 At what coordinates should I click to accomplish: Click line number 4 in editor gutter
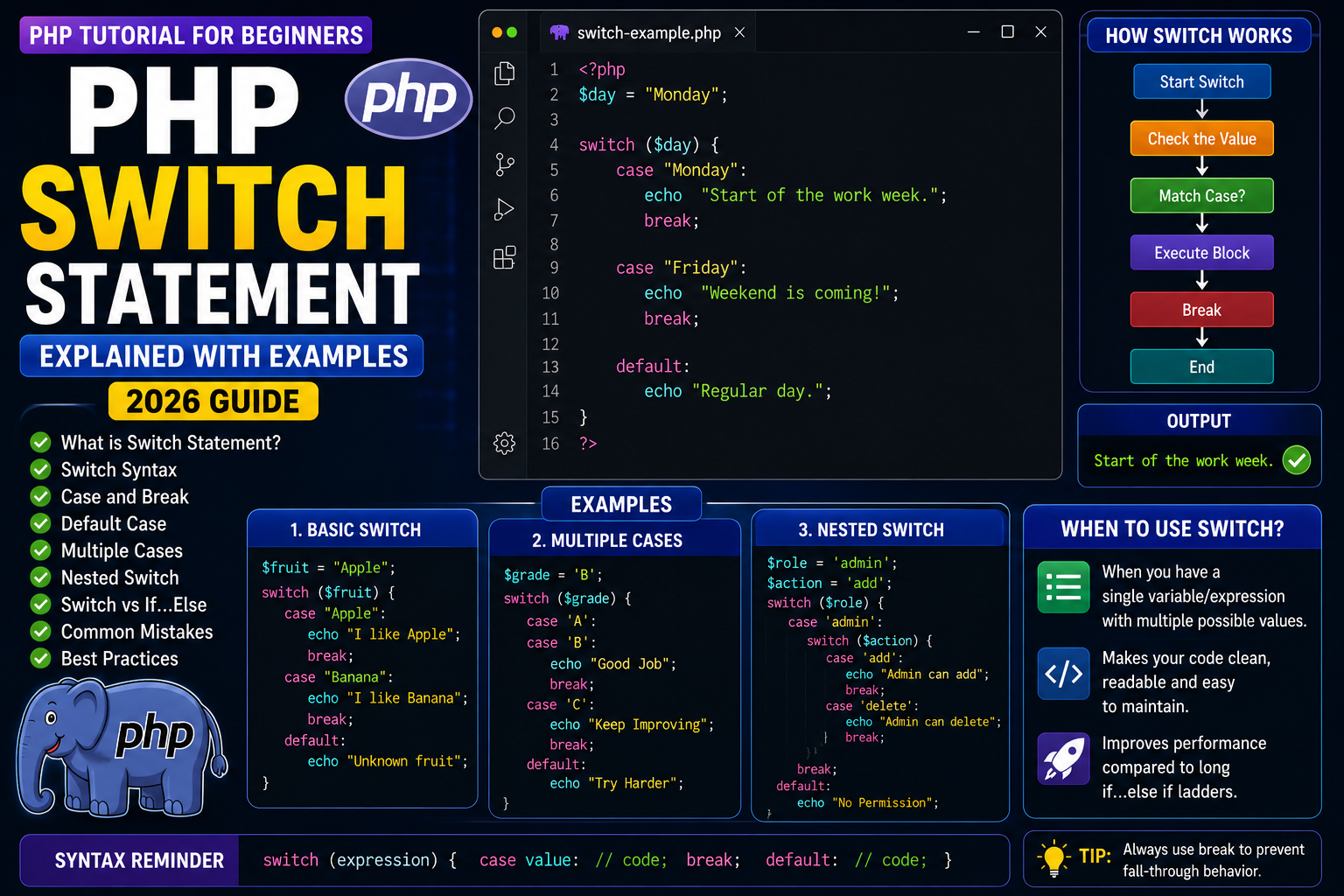554,144
